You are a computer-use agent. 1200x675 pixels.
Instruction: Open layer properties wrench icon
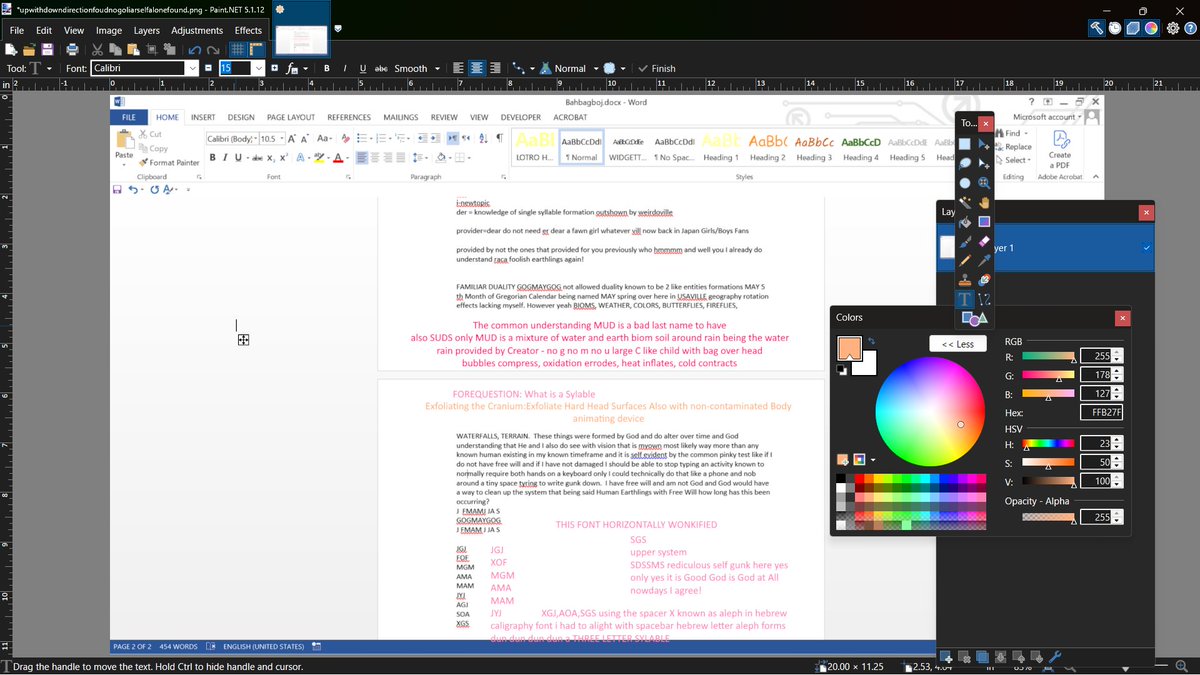click(1055, 656)
